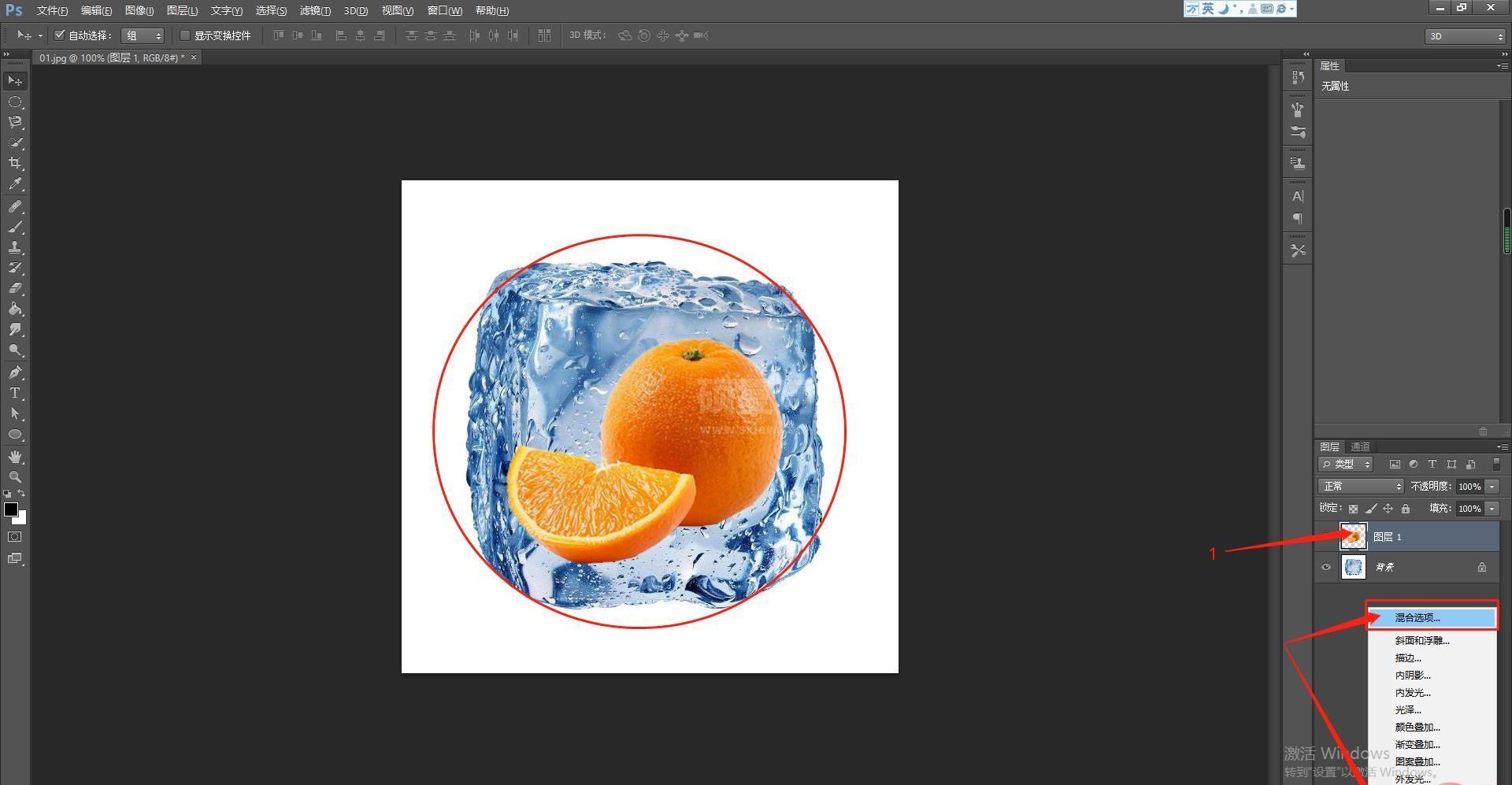Select the Smudge tool
The width and height of the screenshot is (1512, 785).
[15, 329]
